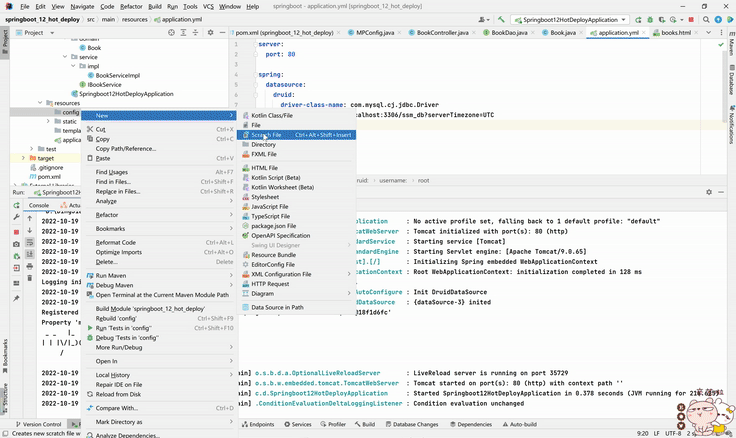Select Kotlin Class/File in New submenu
This screenshot has height=438, width=736.
(297, 115)
